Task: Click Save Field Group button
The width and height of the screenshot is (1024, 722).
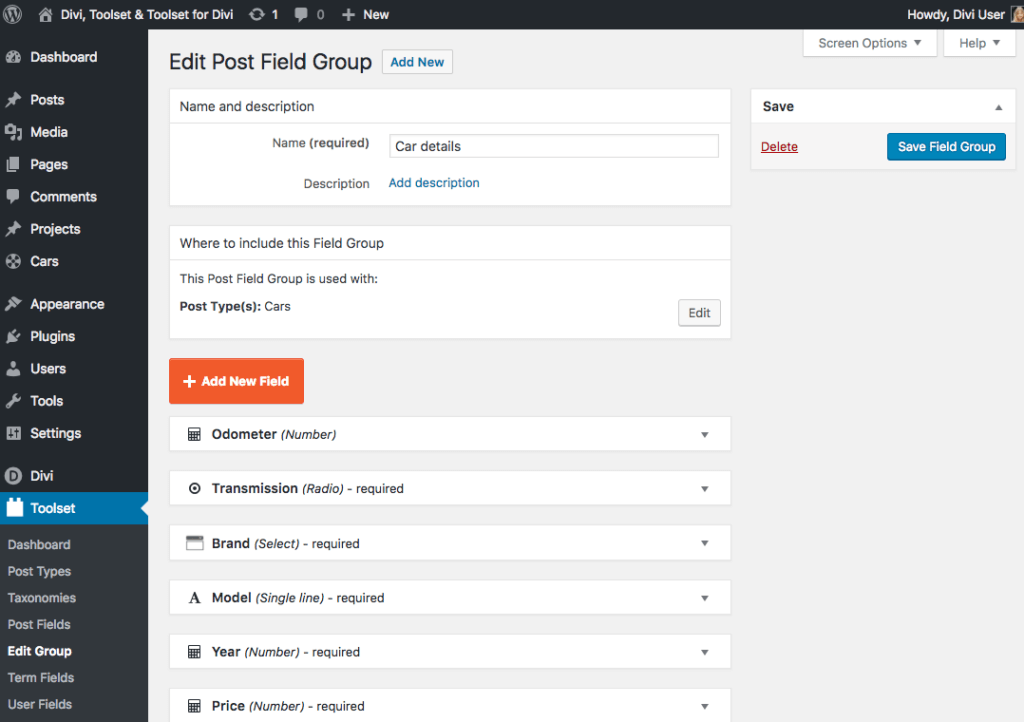Action: pos(946,147)
